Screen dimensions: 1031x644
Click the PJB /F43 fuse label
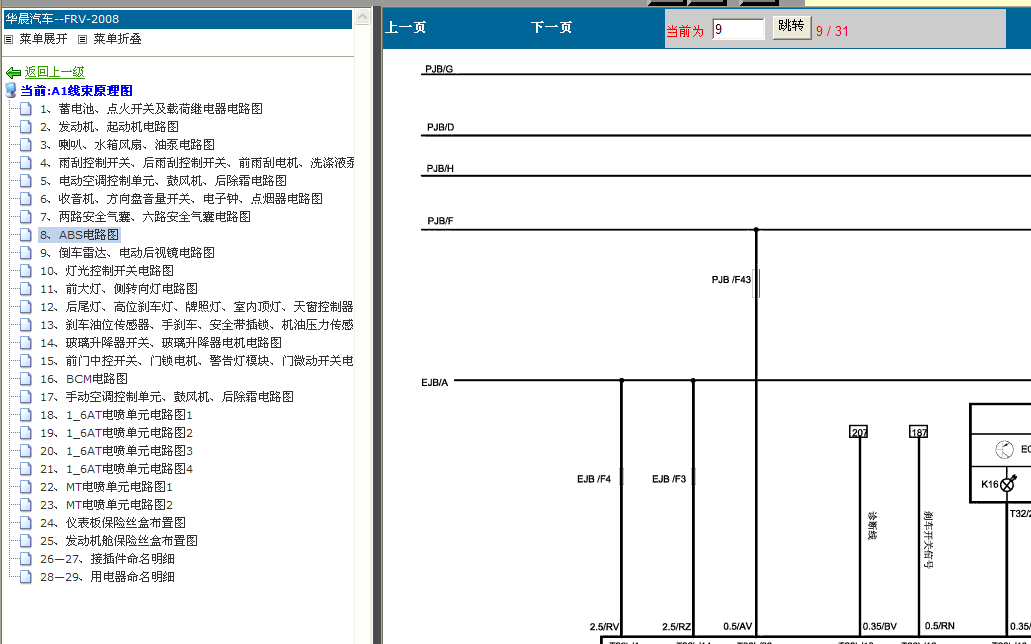(x=731, y=280)
